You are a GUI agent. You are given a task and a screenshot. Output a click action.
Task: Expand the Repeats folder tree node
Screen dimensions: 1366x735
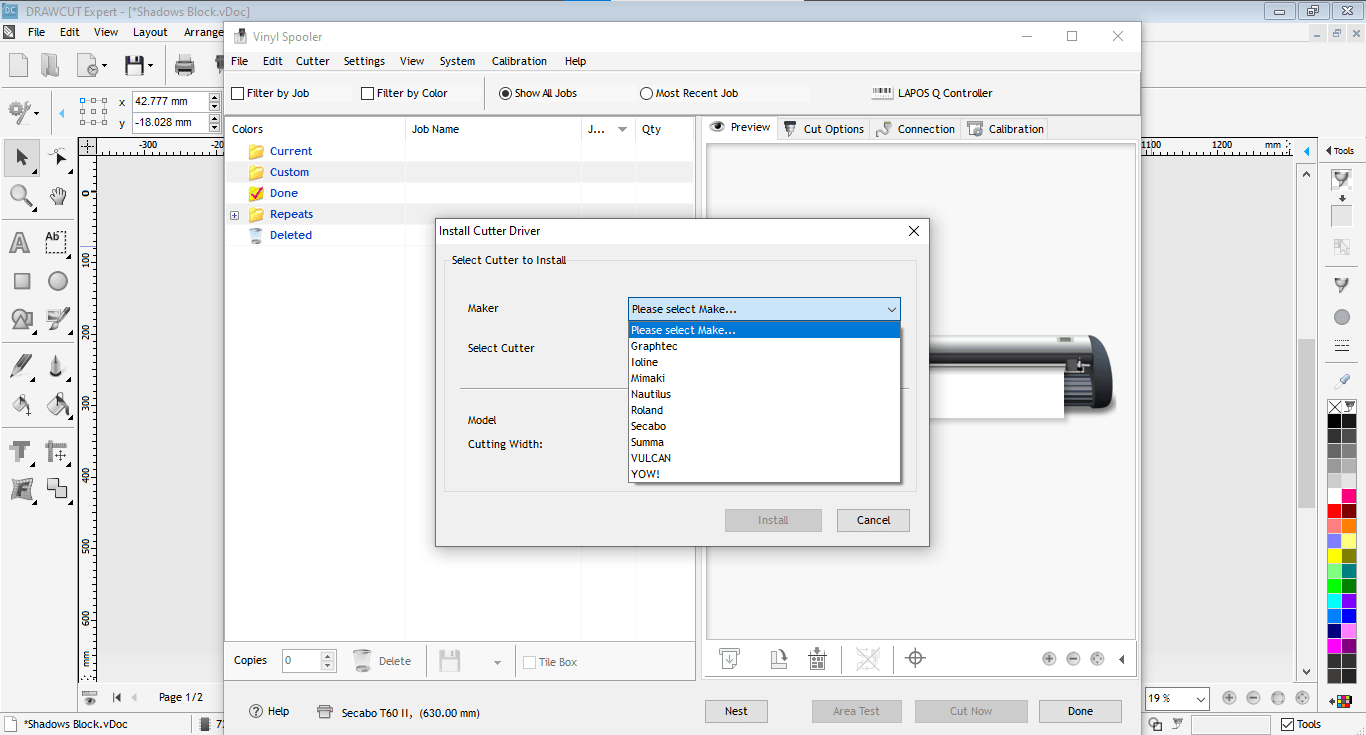[x=234, y=215]
